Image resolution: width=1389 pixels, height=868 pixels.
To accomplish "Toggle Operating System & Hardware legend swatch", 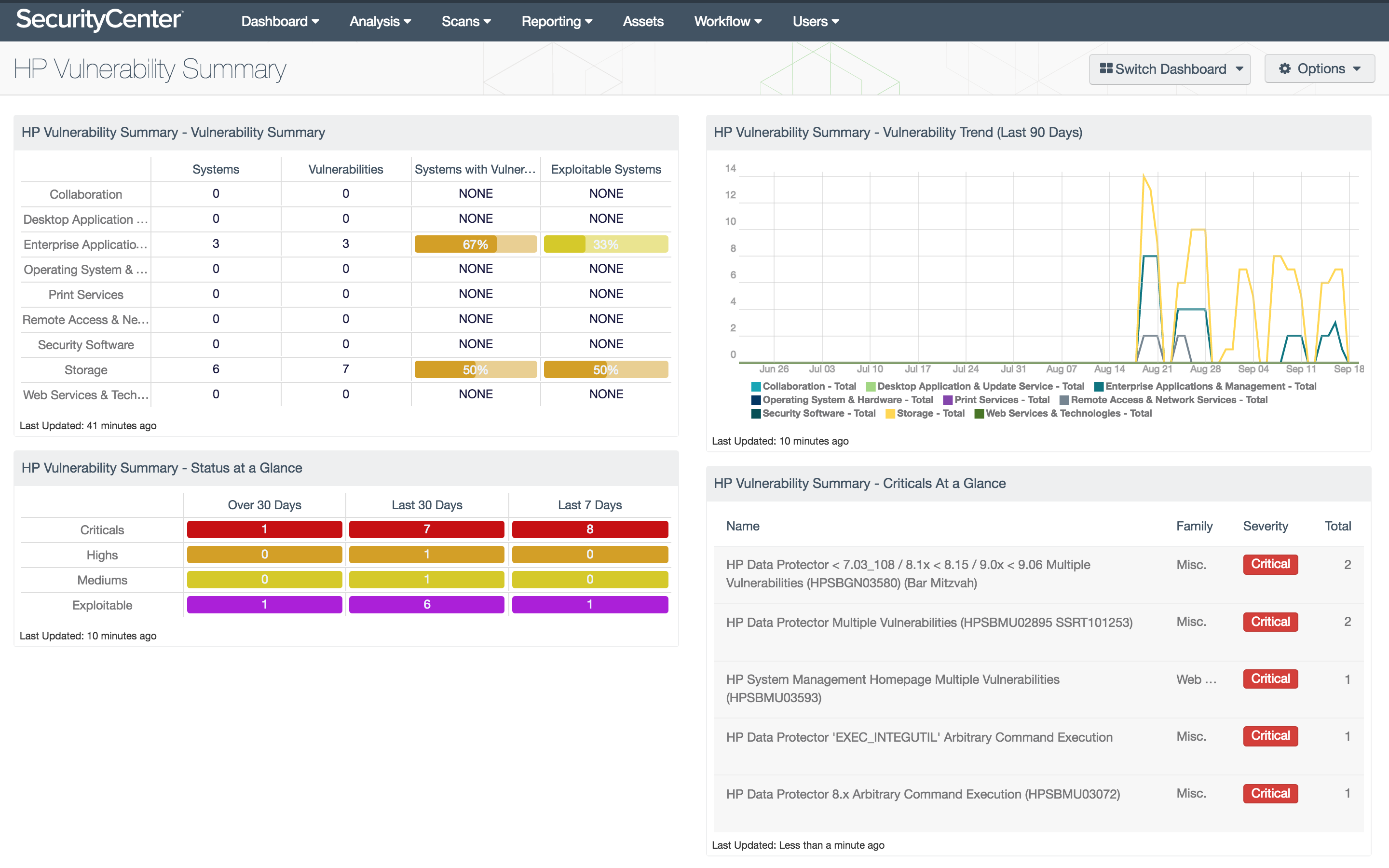I will click(x=756, y=400).
